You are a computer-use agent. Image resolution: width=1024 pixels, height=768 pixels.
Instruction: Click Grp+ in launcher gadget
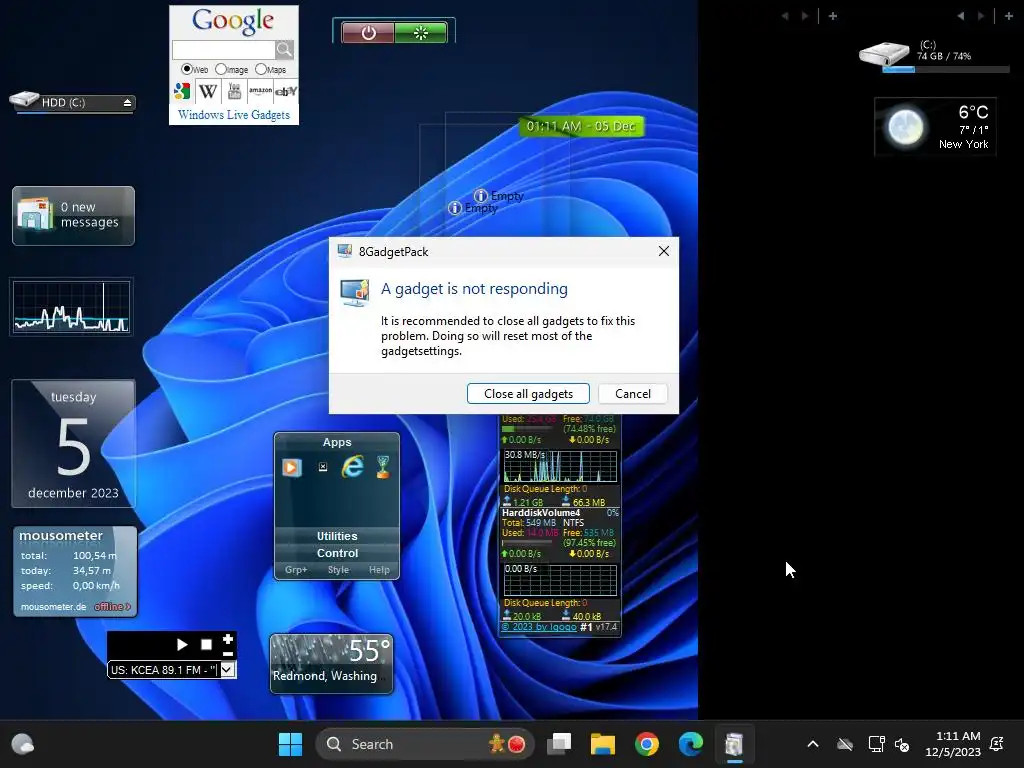[296, 569]
